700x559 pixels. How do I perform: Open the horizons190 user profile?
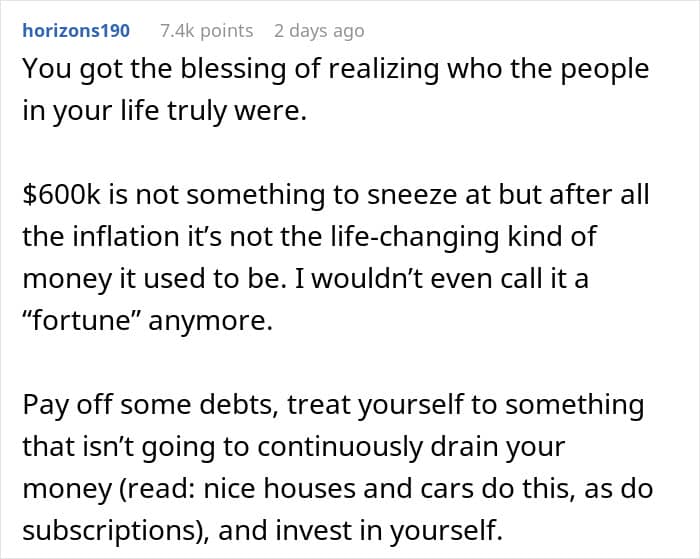[x=76, y=31]
